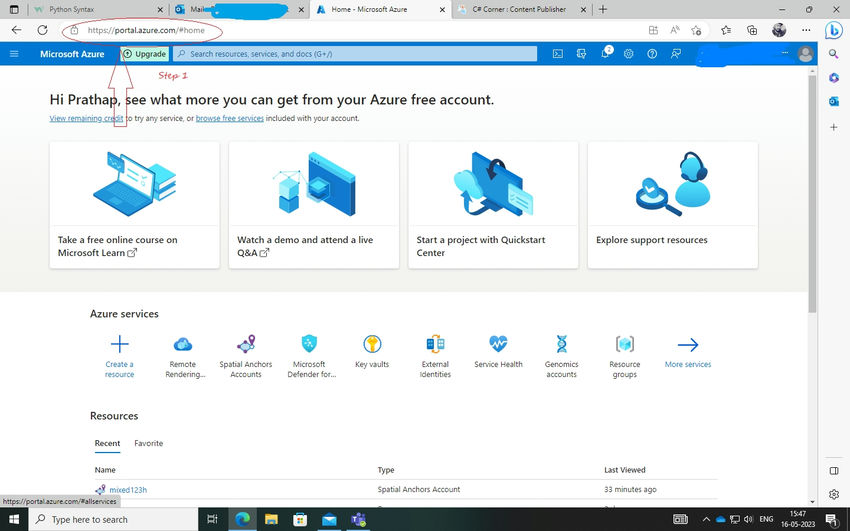Screen dimensions: 850x531
Task: Add this page to favorites star
Action: pyautogui.click(x=697, y=30)
